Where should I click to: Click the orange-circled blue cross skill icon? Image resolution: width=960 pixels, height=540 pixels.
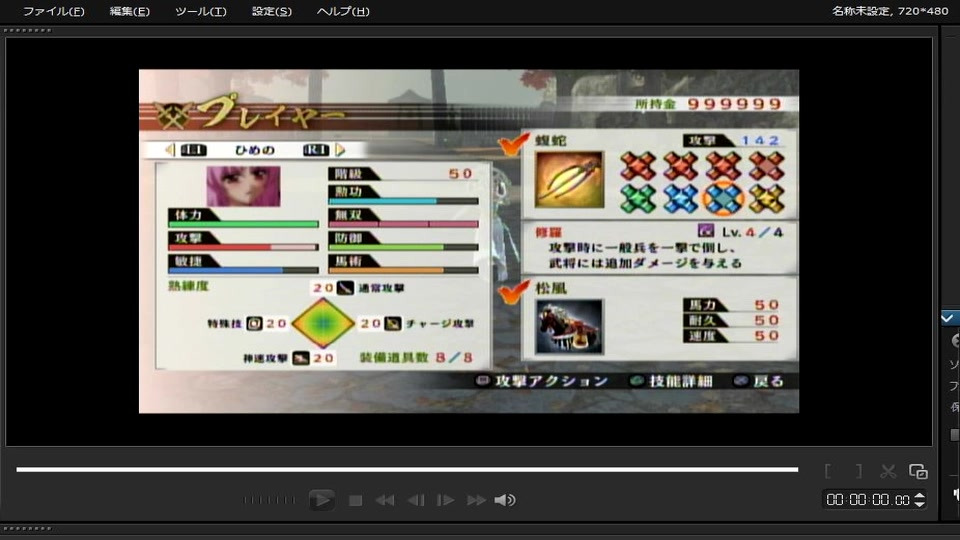pyautogui.click(x=723, y=198)
